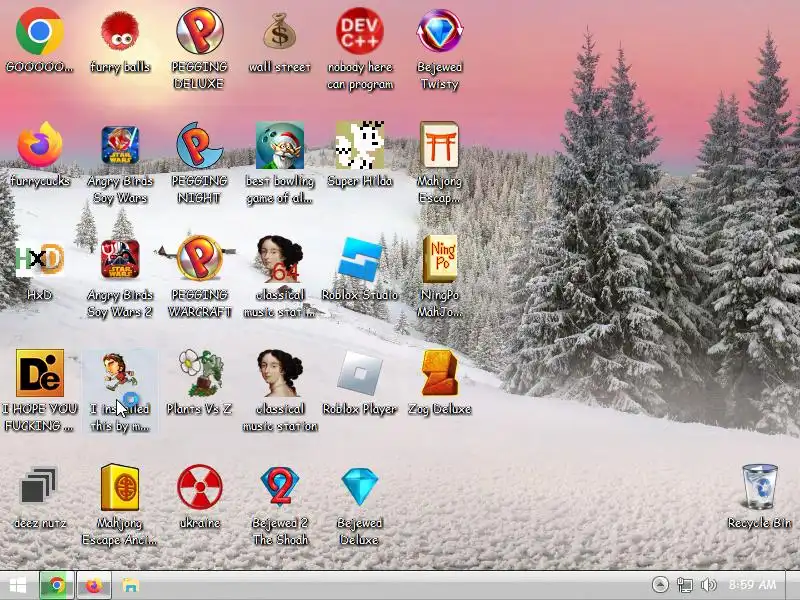The width and height of the screenshot is (800, 600).
Task: Open File Explorer from the taskbar
Action: (x=131, y=585)
